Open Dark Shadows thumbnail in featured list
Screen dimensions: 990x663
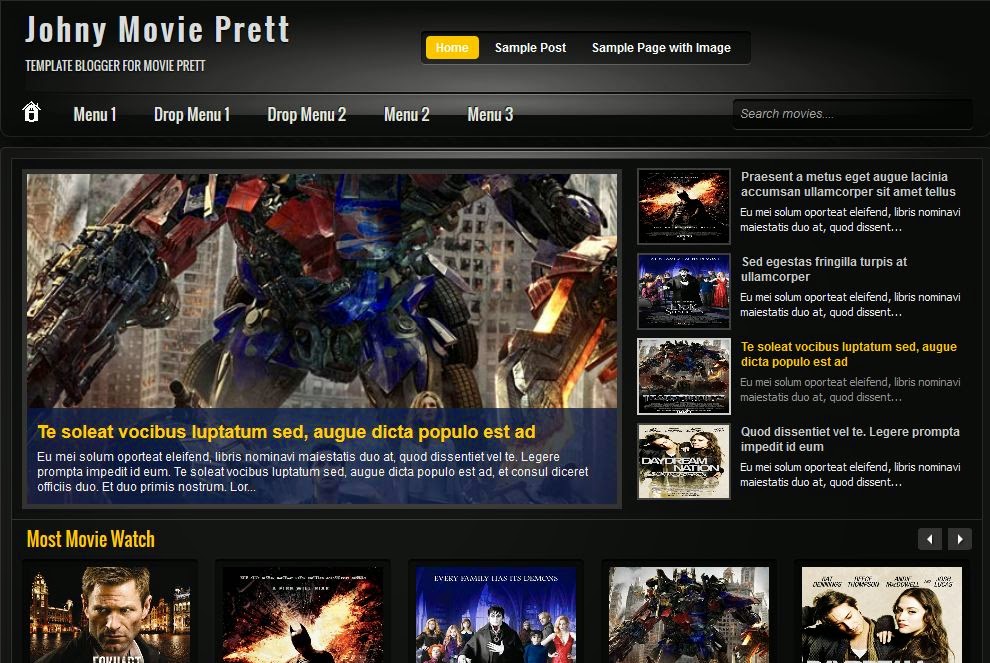(x=684, y=291)
